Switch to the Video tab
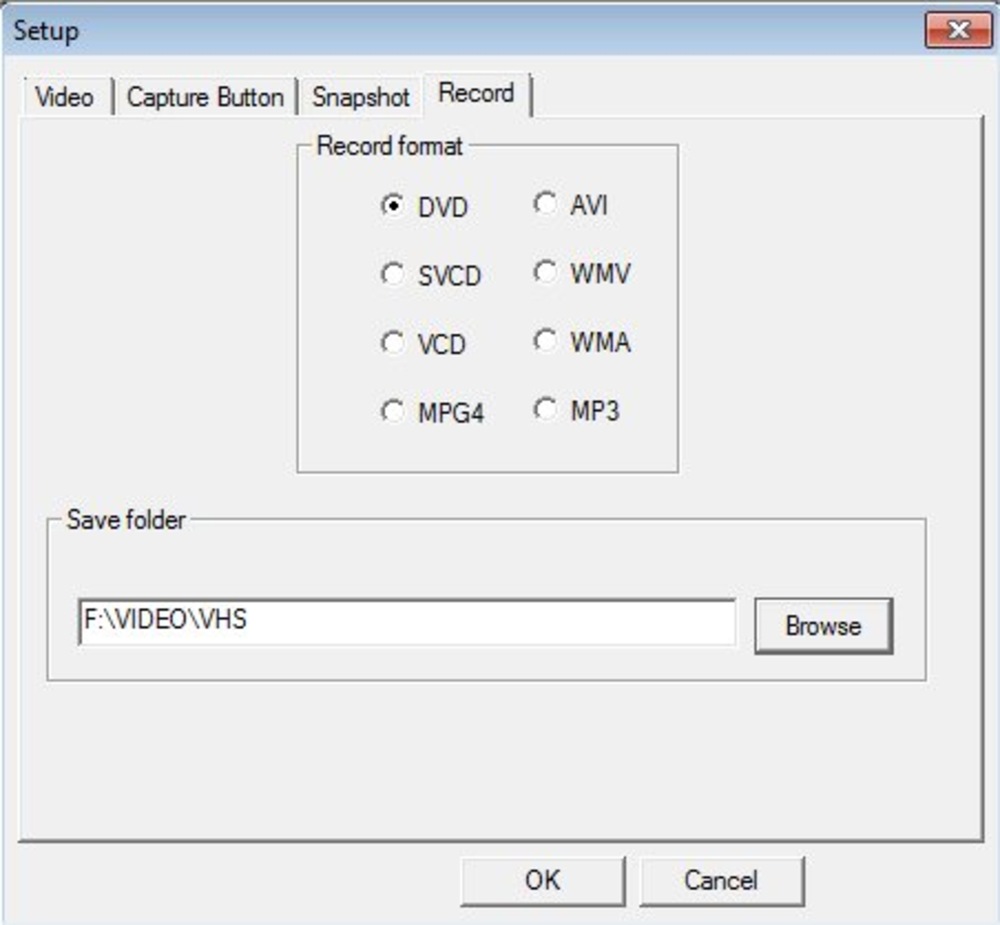This screenshot has height=925, width=1000. (64, 97)
